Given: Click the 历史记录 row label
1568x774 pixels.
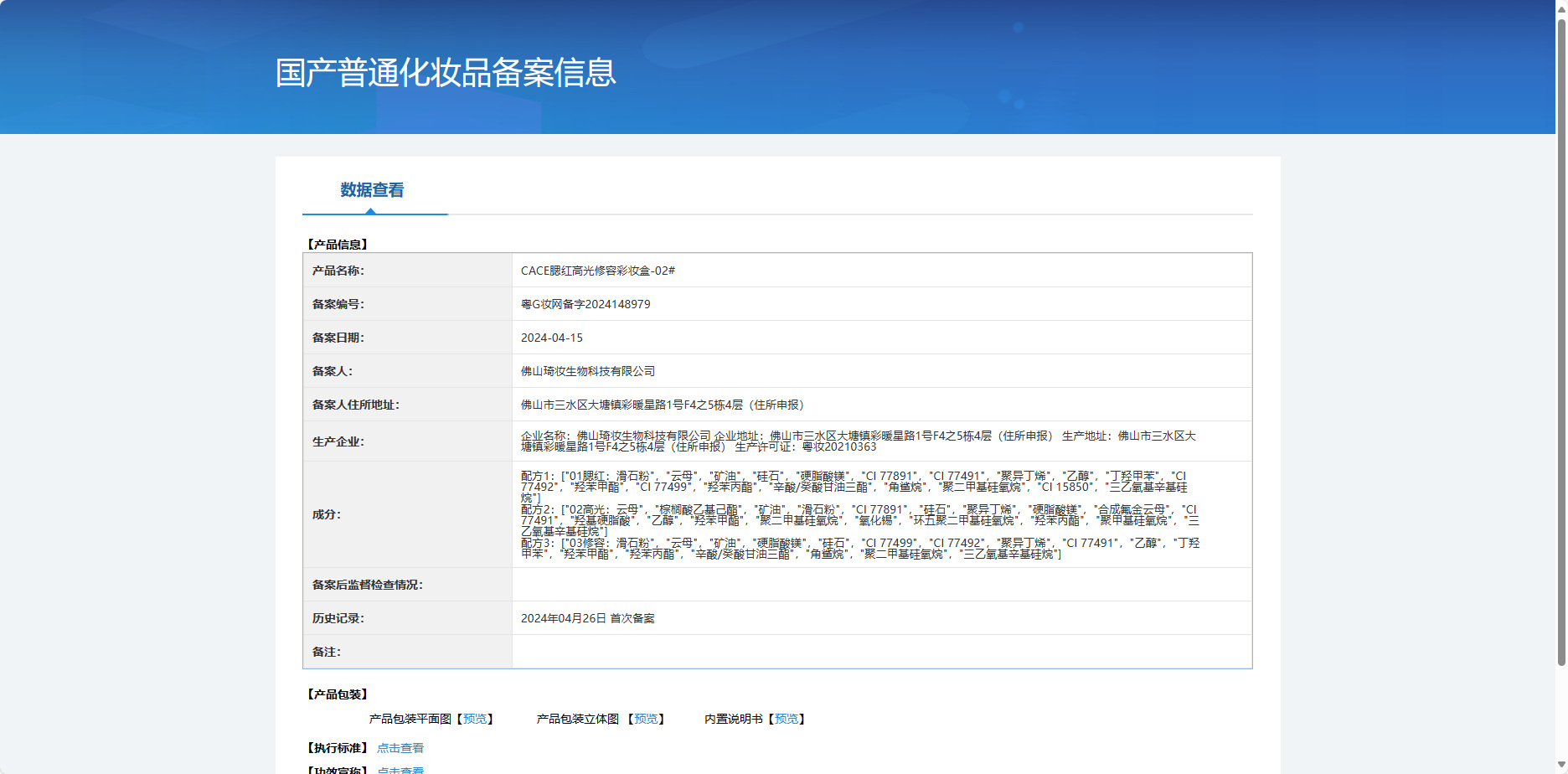Looking at the screenshot, I should click(338, 618).
